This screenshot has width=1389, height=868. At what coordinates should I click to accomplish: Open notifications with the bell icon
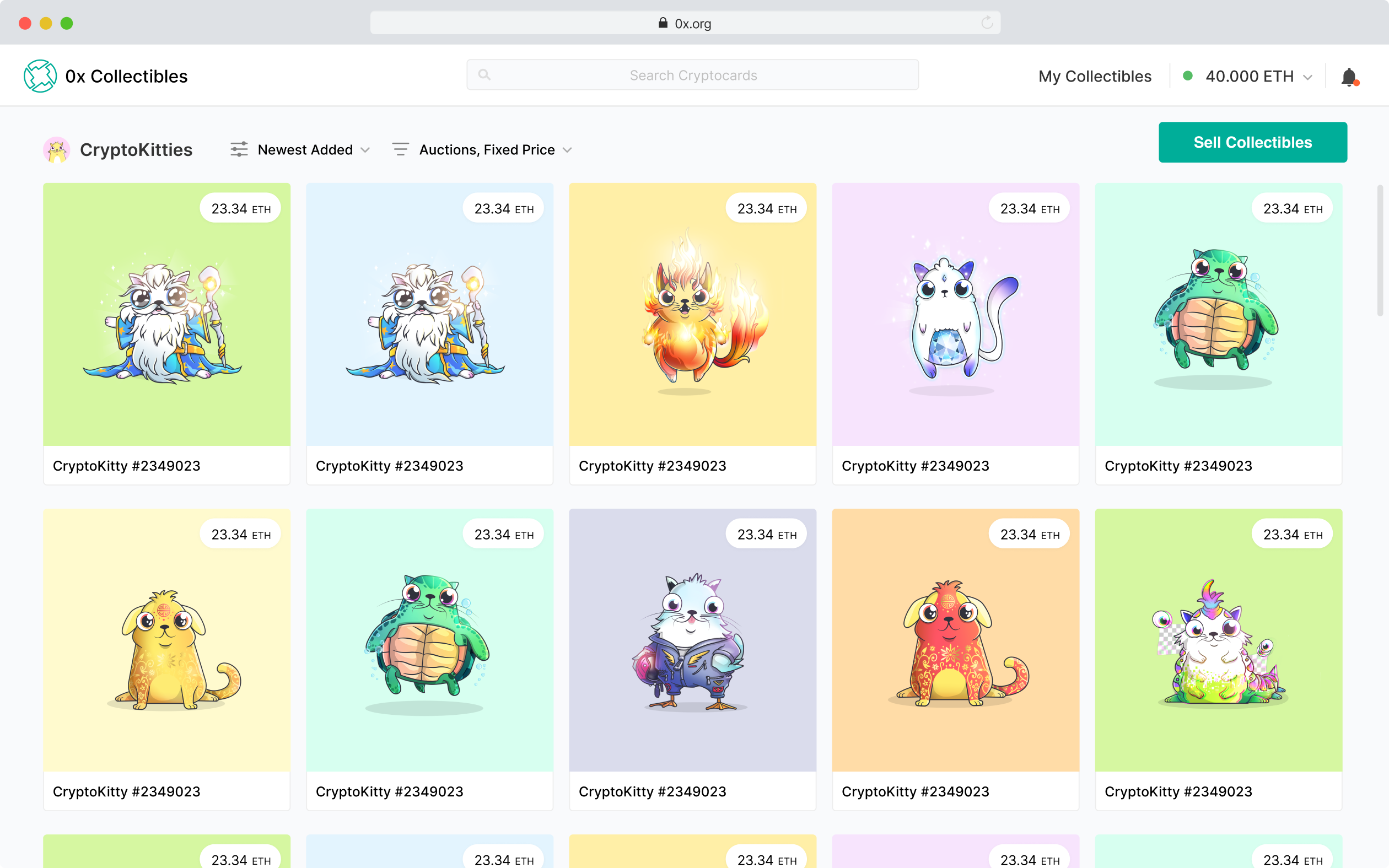pyautogui.click(x=1349, y=77)
